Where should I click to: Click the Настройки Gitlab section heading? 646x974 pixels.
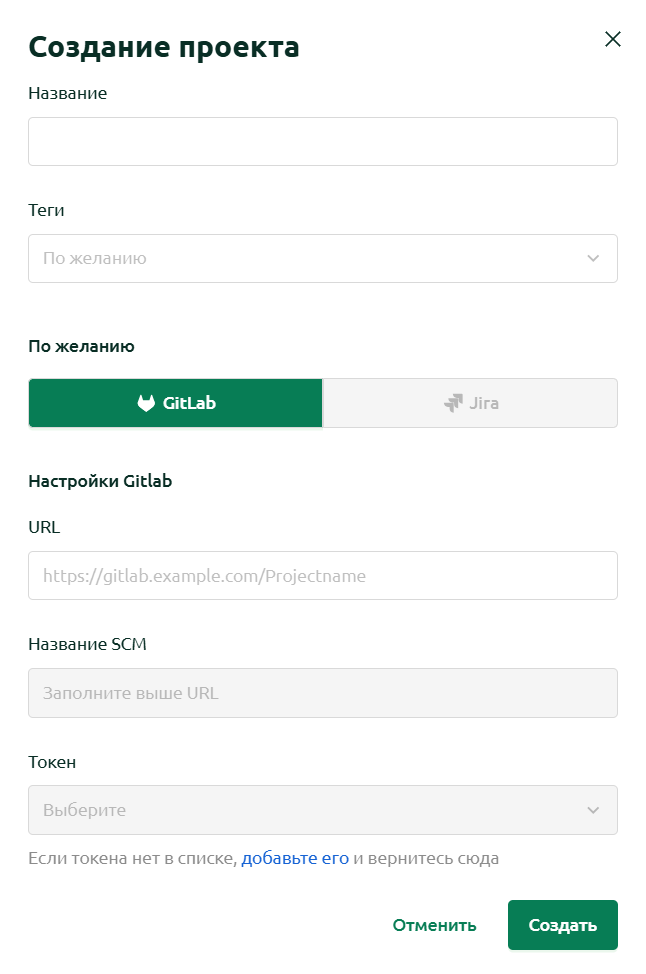tap(100, 481)
